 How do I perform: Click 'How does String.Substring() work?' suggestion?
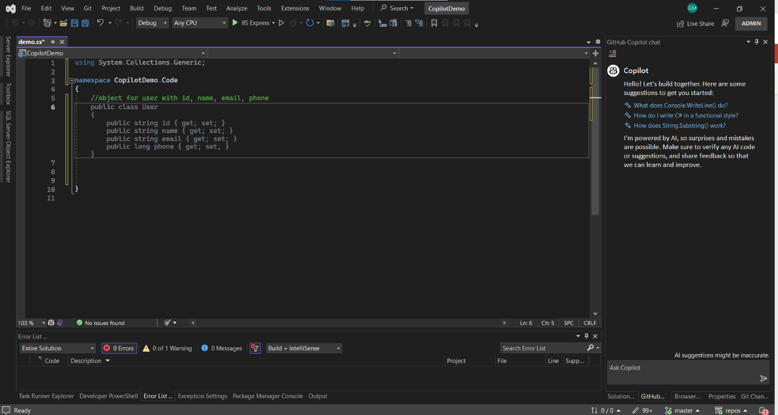[x=679, y=126]
